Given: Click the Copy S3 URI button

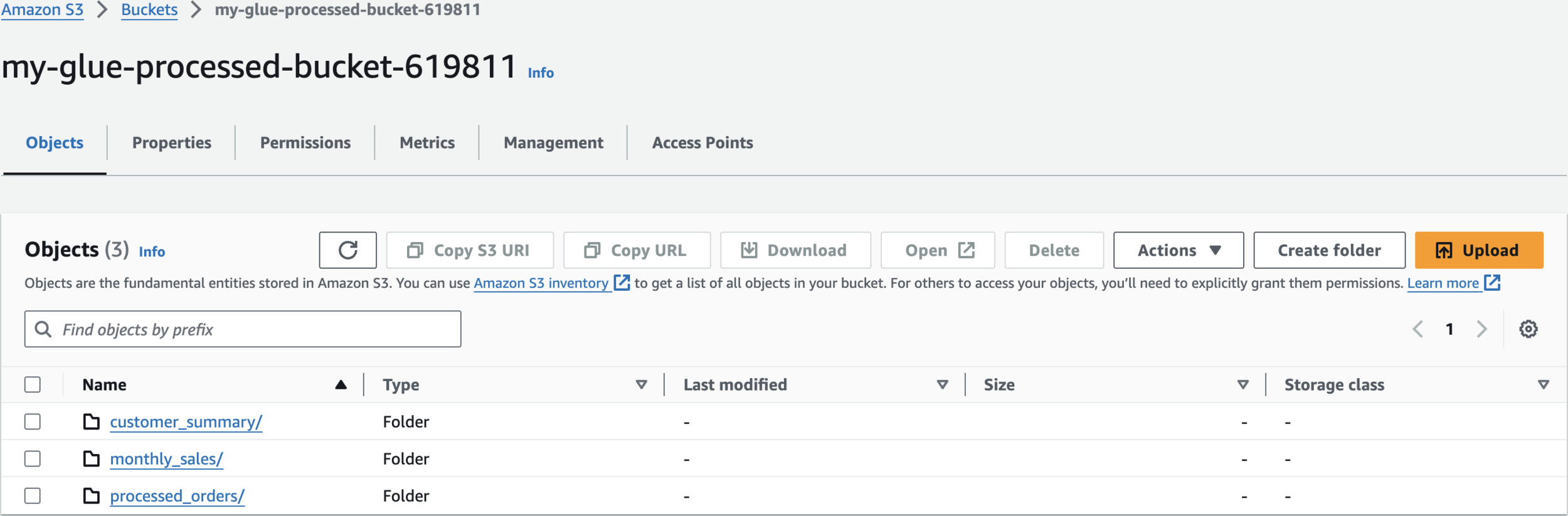Looking at the screenshot, I should [470, 250].
